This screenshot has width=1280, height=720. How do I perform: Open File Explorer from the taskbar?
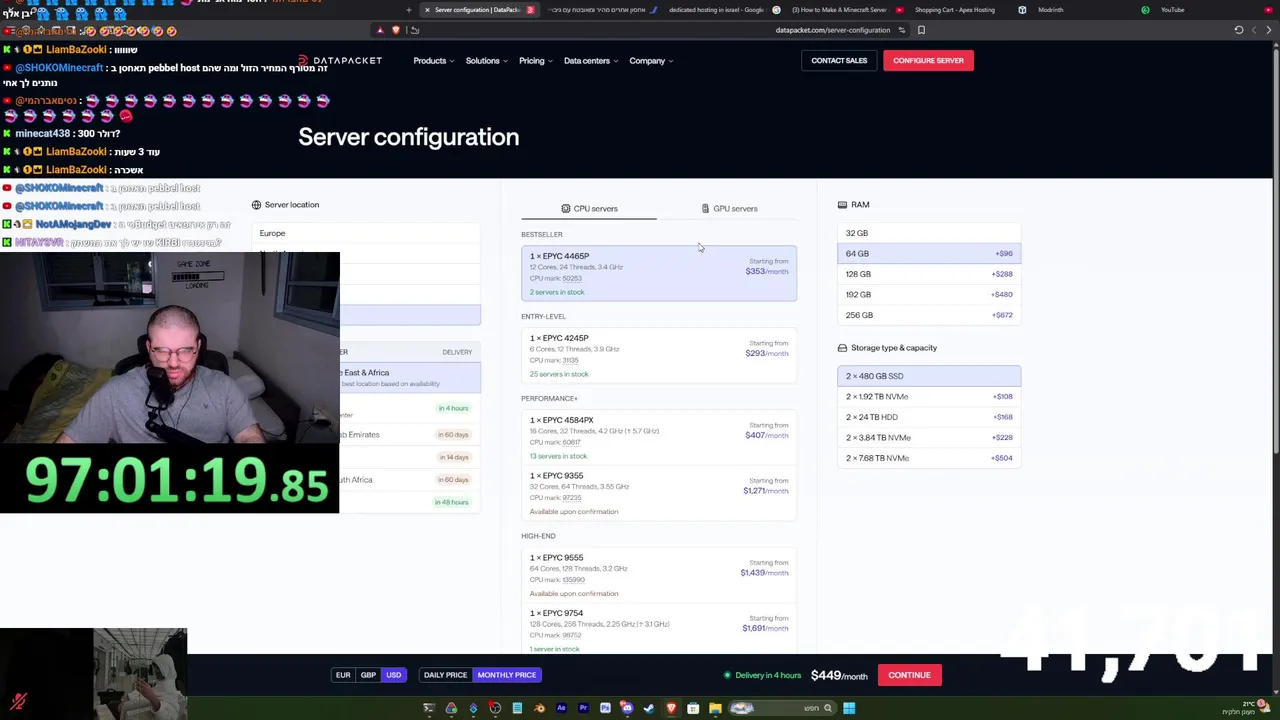click(715, 708)
